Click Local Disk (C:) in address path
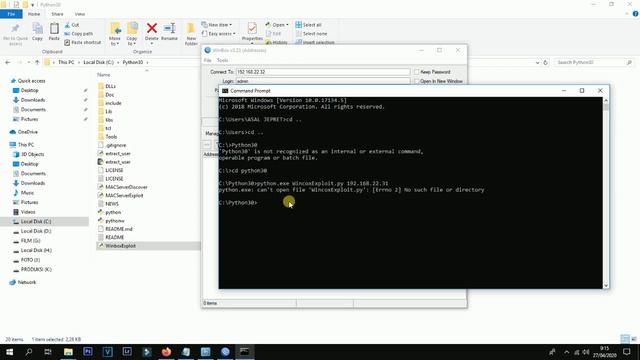 click(98, 62)
